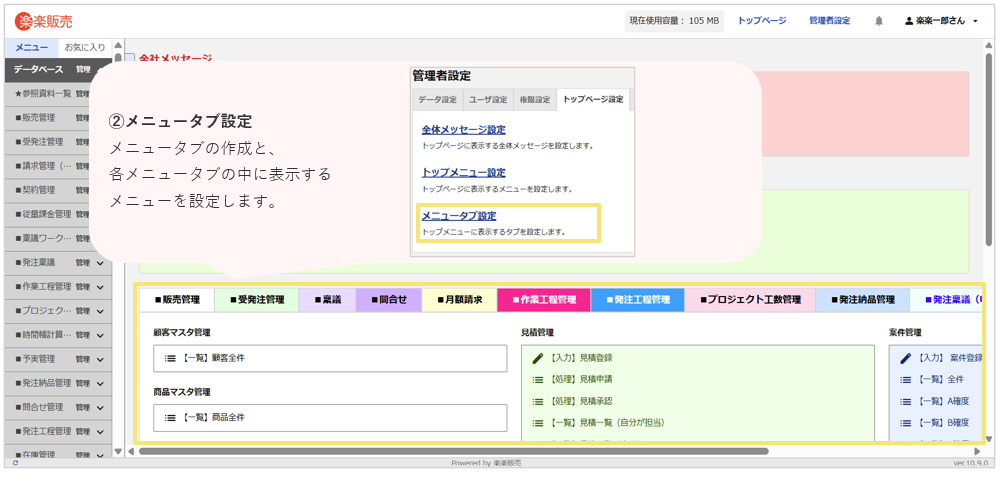This screenshot has height=478, width=1000.
Task: Click 管理 beside ■契約管理 in the sidebar
Action: coord(82,190)
